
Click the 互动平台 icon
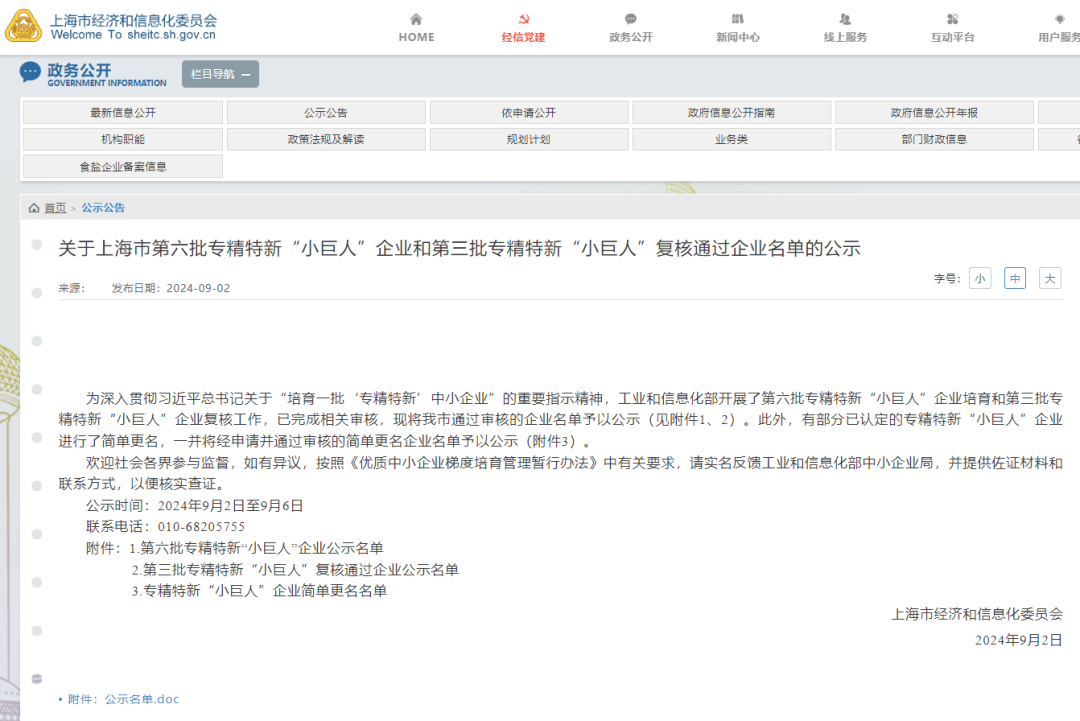click(x=953, y=19)
